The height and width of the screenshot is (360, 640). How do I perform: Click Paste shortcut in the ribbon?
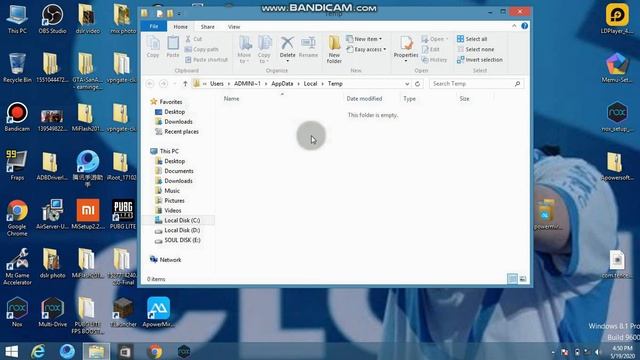coord(206,60)
